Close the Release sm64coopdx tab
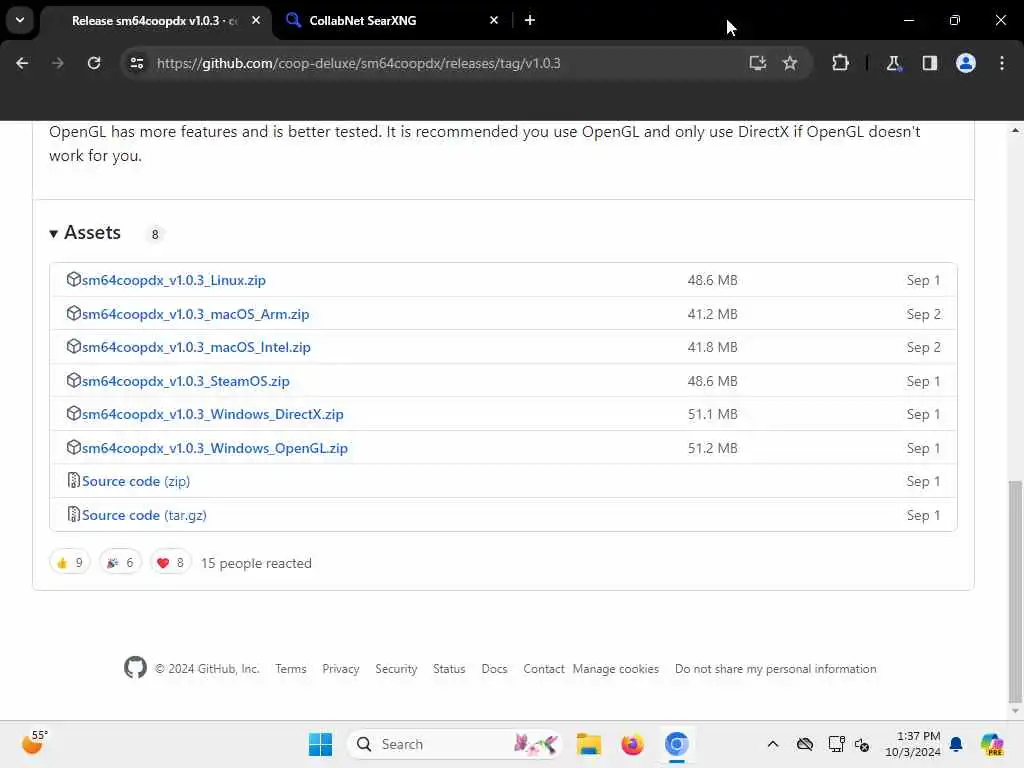The image size is (1024, 768). point(256,20)
